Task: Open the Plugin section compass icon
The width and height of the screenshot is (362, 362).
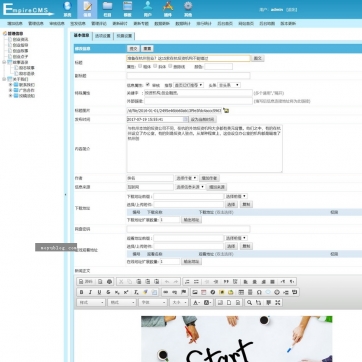Action: tap(168, 6)
